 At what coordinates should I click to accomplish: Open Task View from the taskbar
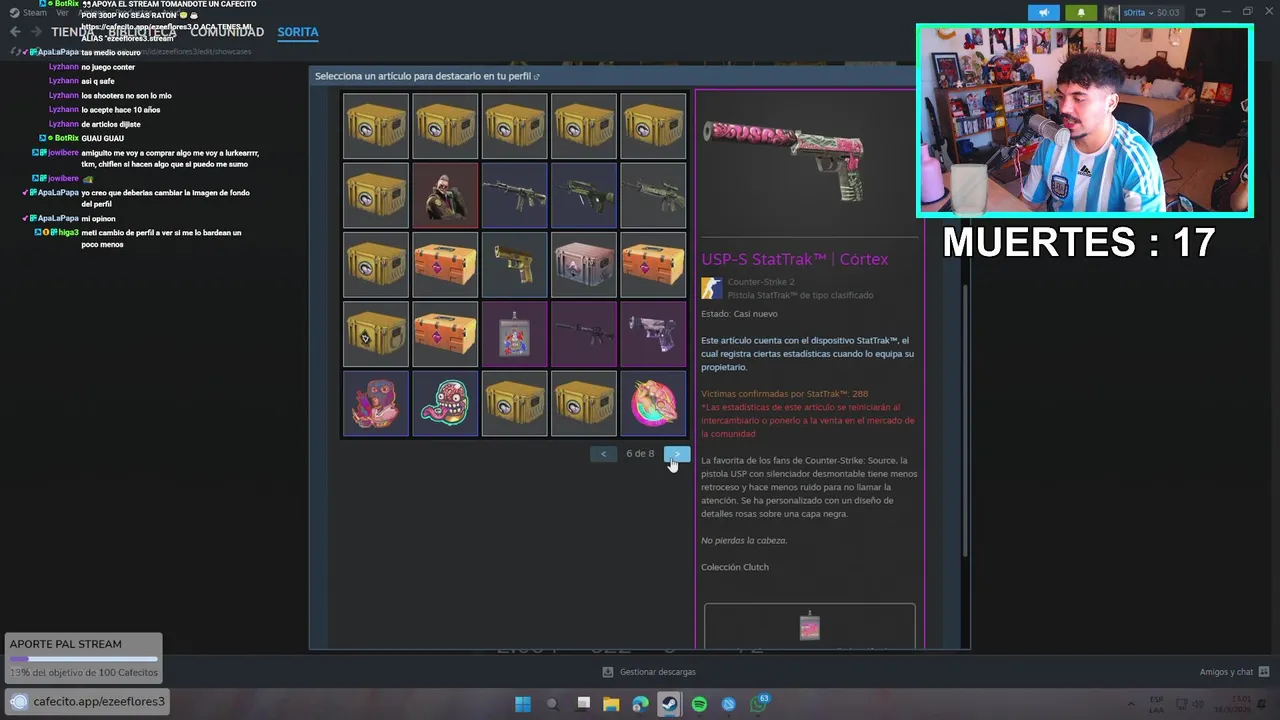point(583,704)
